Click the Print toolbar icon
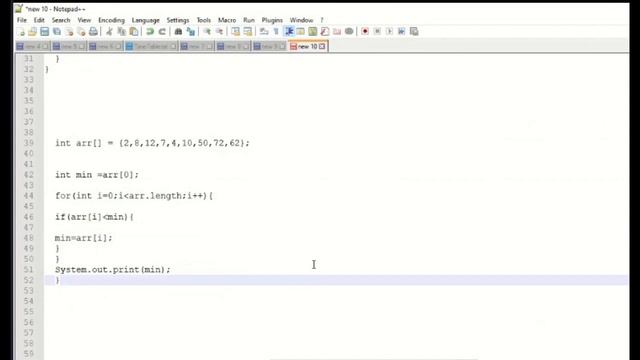The width and height of the screenshot is (640, 360). tap(93, 31)
